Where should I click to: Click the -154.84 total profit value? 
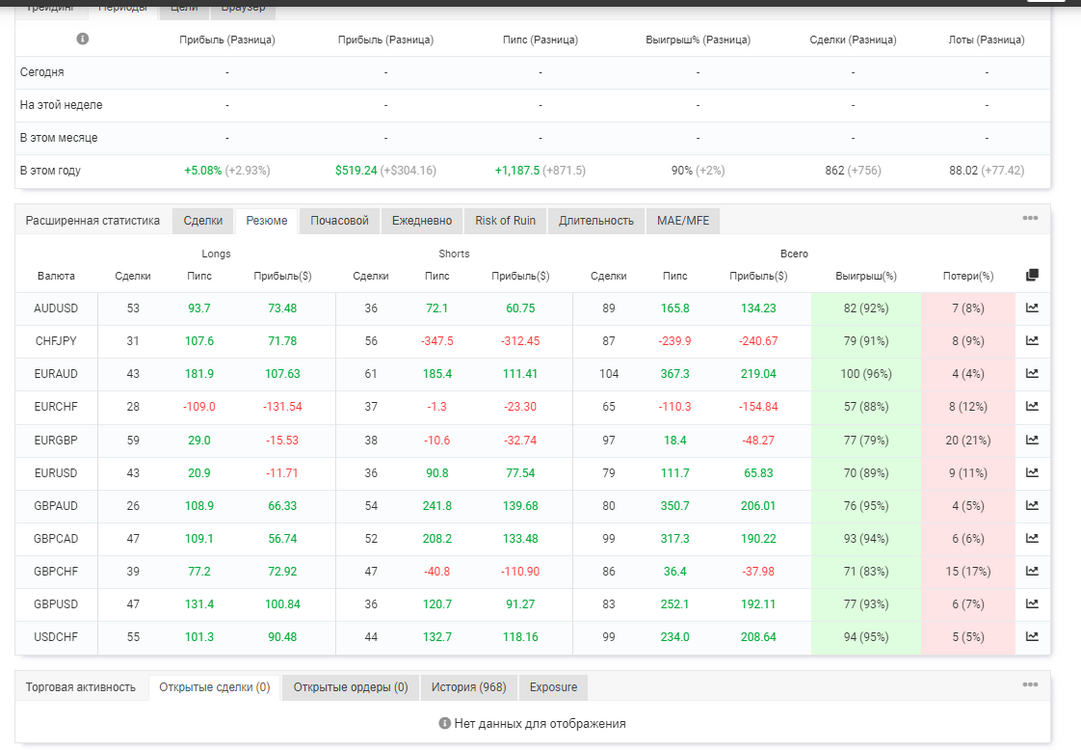(x=758, y=407)
